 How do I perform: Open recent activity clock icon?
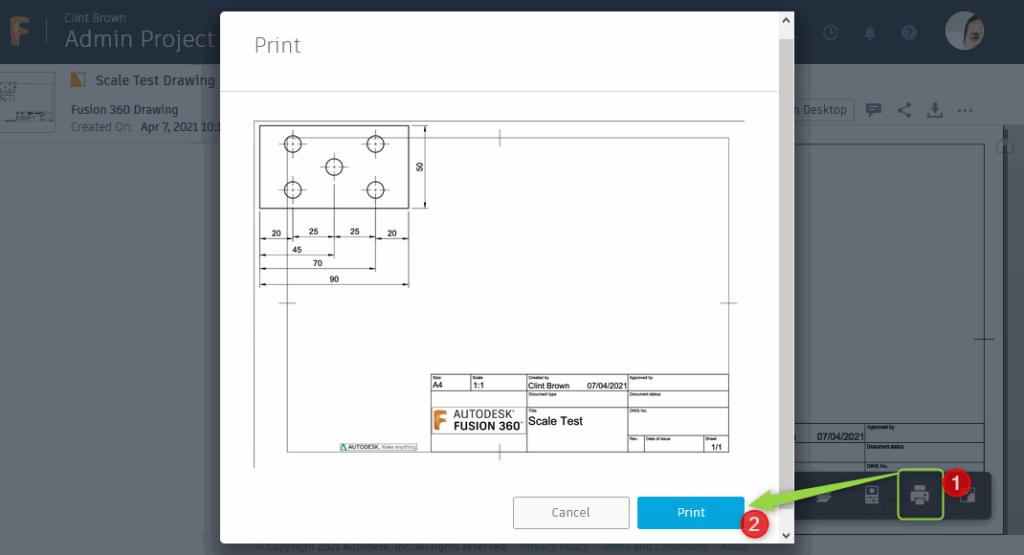tap(831, 32)
